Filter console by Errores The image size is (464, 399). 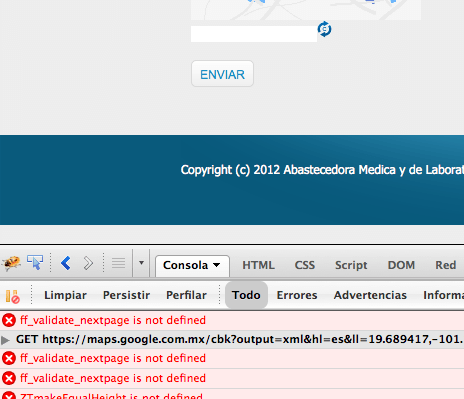tap(297, 295)
